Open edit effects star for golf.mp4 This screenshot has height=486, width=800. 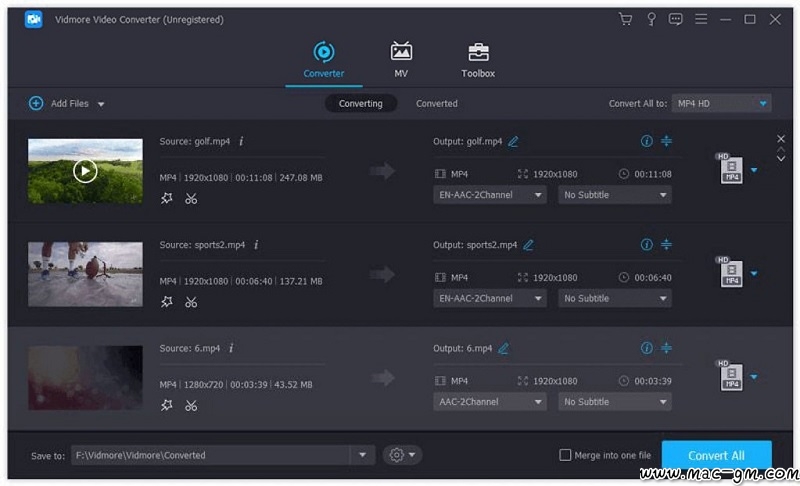click(167, 198)
